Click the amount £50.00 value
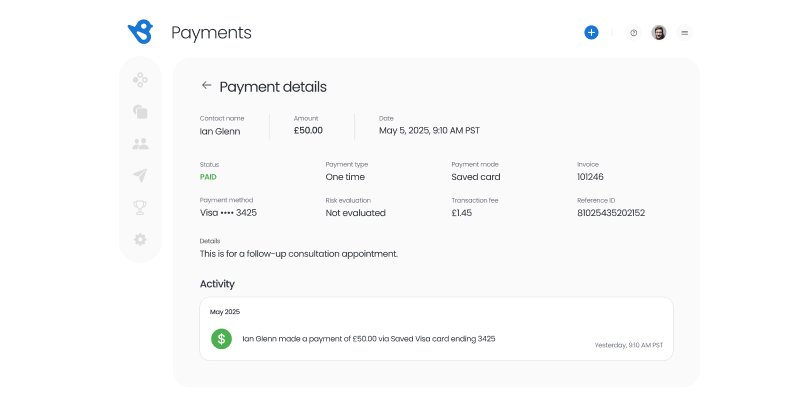The image size is (812, 400). 308,131
